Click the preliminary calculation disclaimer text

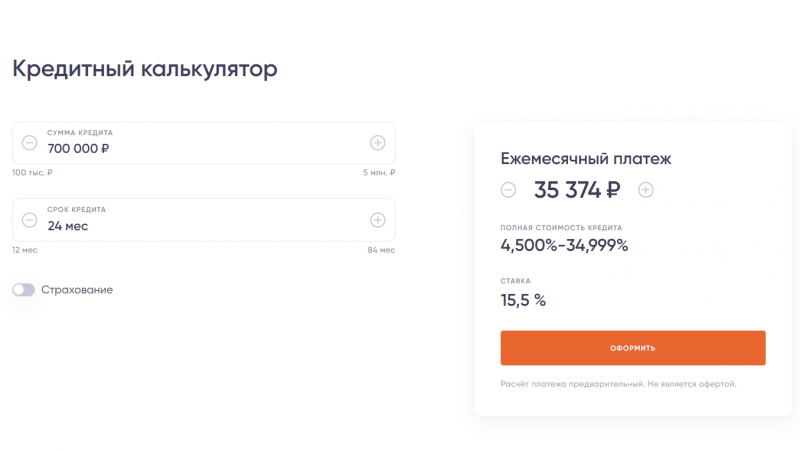(x=618, y=383)
